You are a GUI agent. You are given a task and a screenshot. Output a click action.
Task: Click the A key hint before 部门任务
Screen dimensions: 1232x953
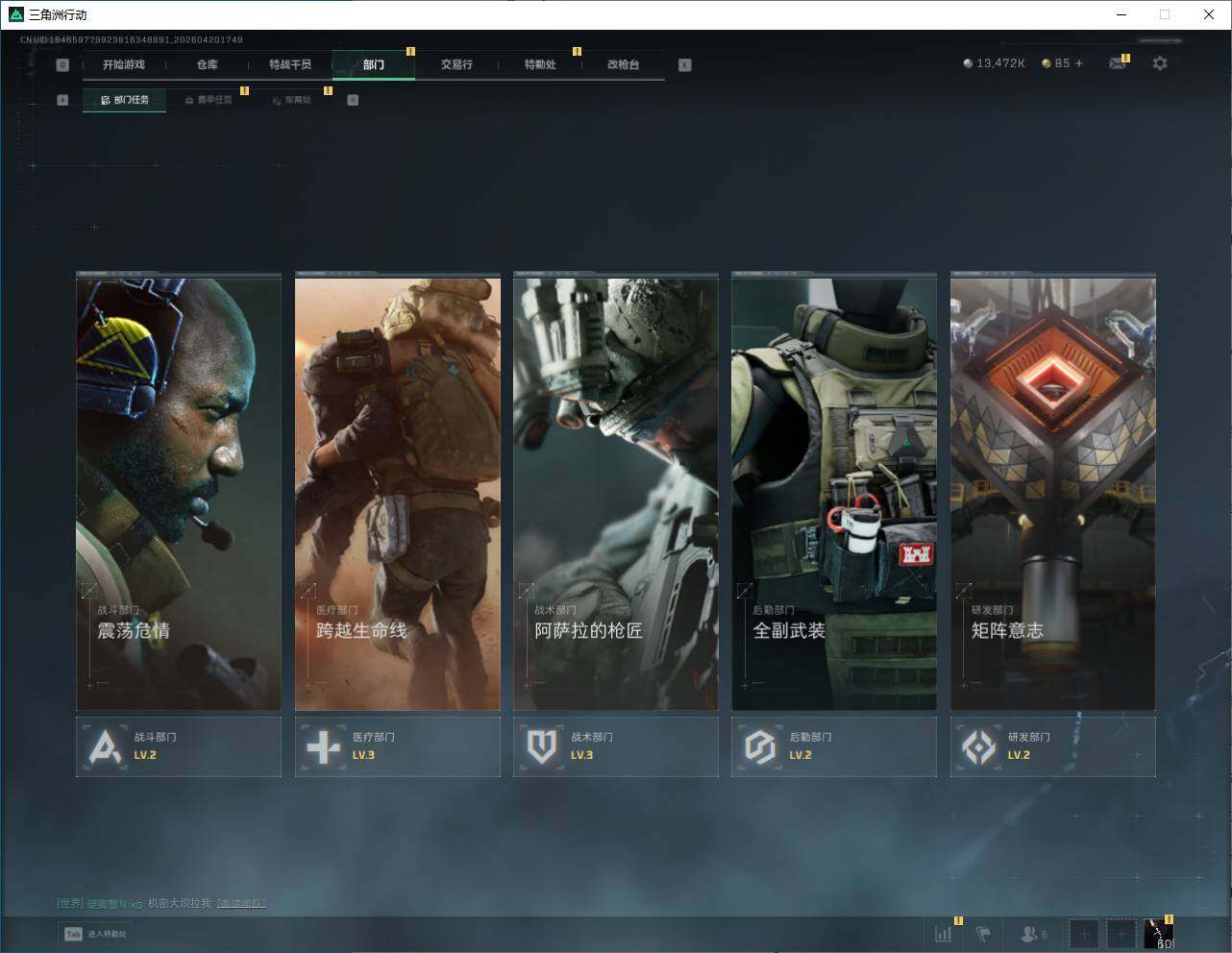[62, 100]
